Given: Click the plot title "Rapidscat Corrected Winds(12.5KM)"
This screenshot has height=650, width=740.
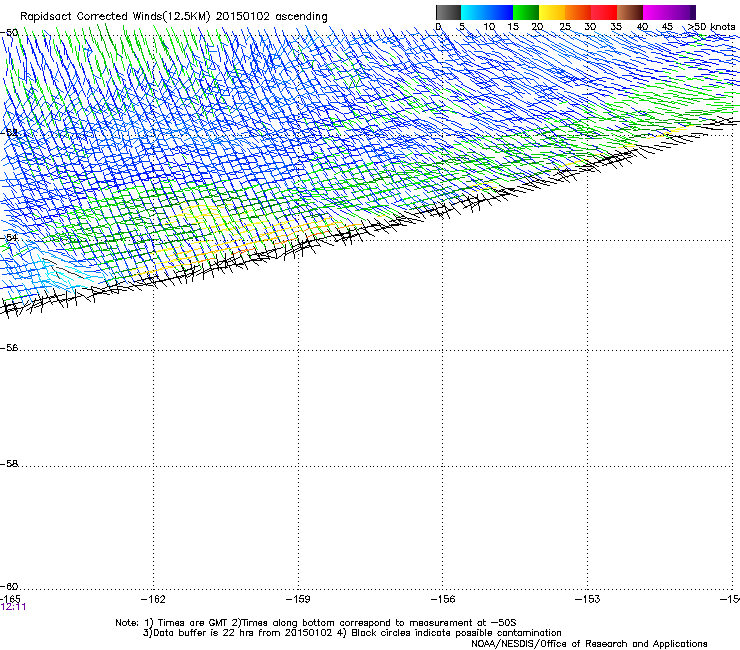Looking at the screenshot, I should tap(115, 16).
